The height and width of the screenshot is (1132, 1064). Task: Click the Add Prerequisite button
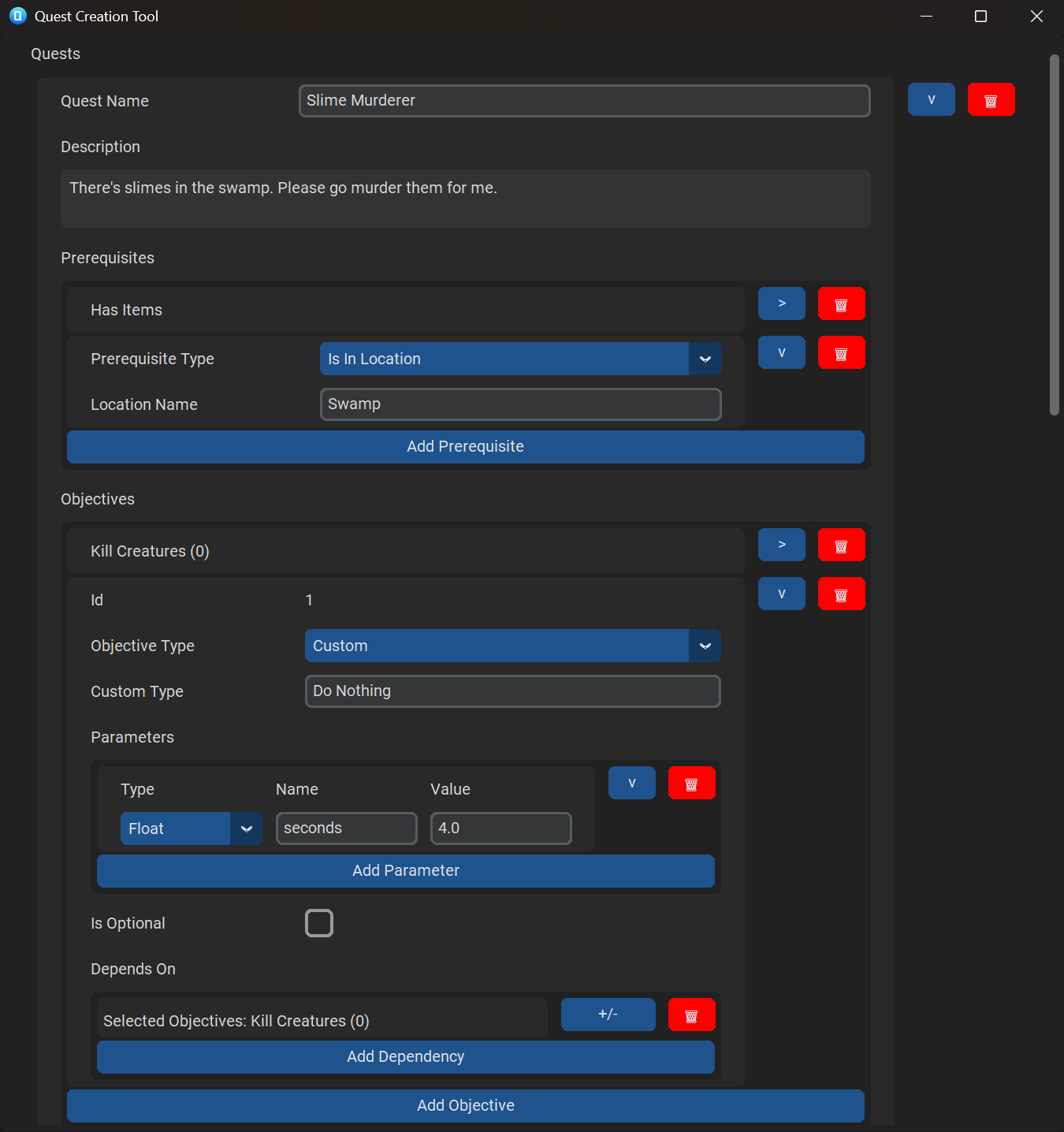(x=465, y=446)
